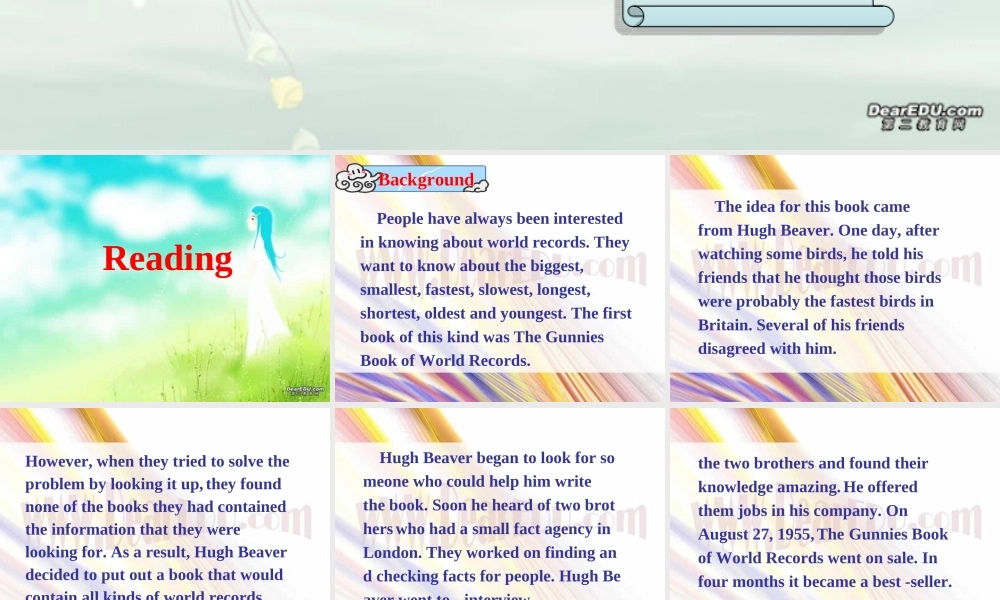Click the red Reading title text
This screenshot has width=1000, height=600.
click(x=167, y=259)
